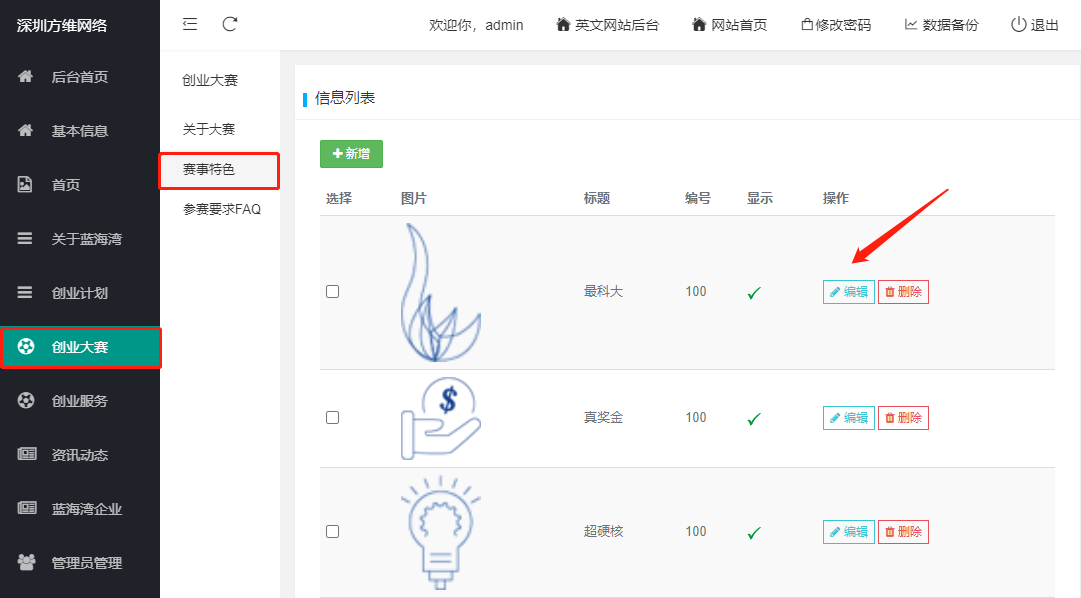Check the box for the 超硬核 row
The height and width of the screenshot is (598, 1081).
pyautogui.click(x=333, y=532)
